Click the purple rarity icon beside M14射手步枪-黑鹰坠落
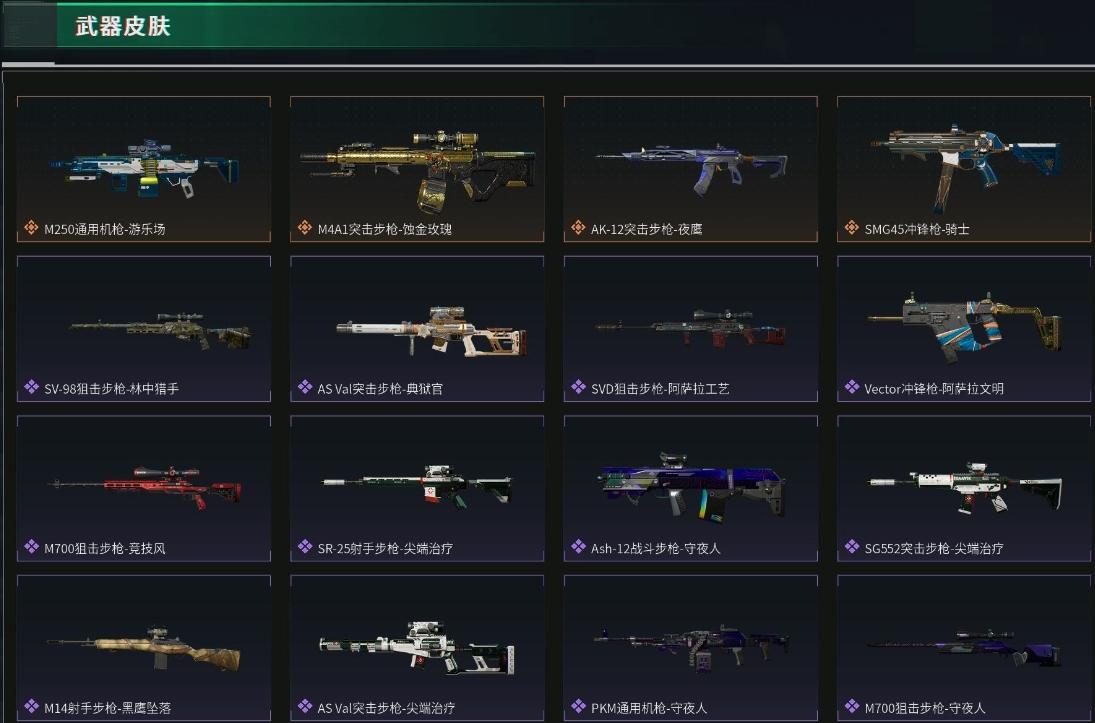The height and width of the screenshot is (723, 1095). tap(31, 707)
